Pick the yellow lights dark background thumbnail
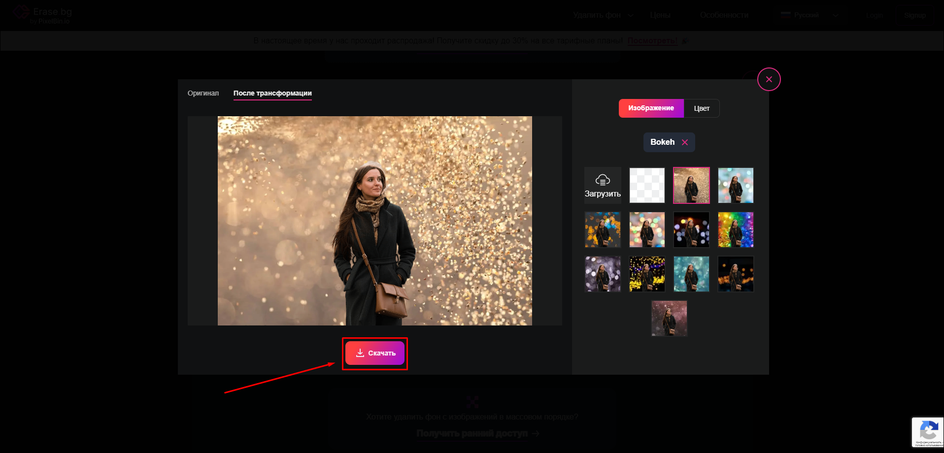 click(x=647, y=274)
